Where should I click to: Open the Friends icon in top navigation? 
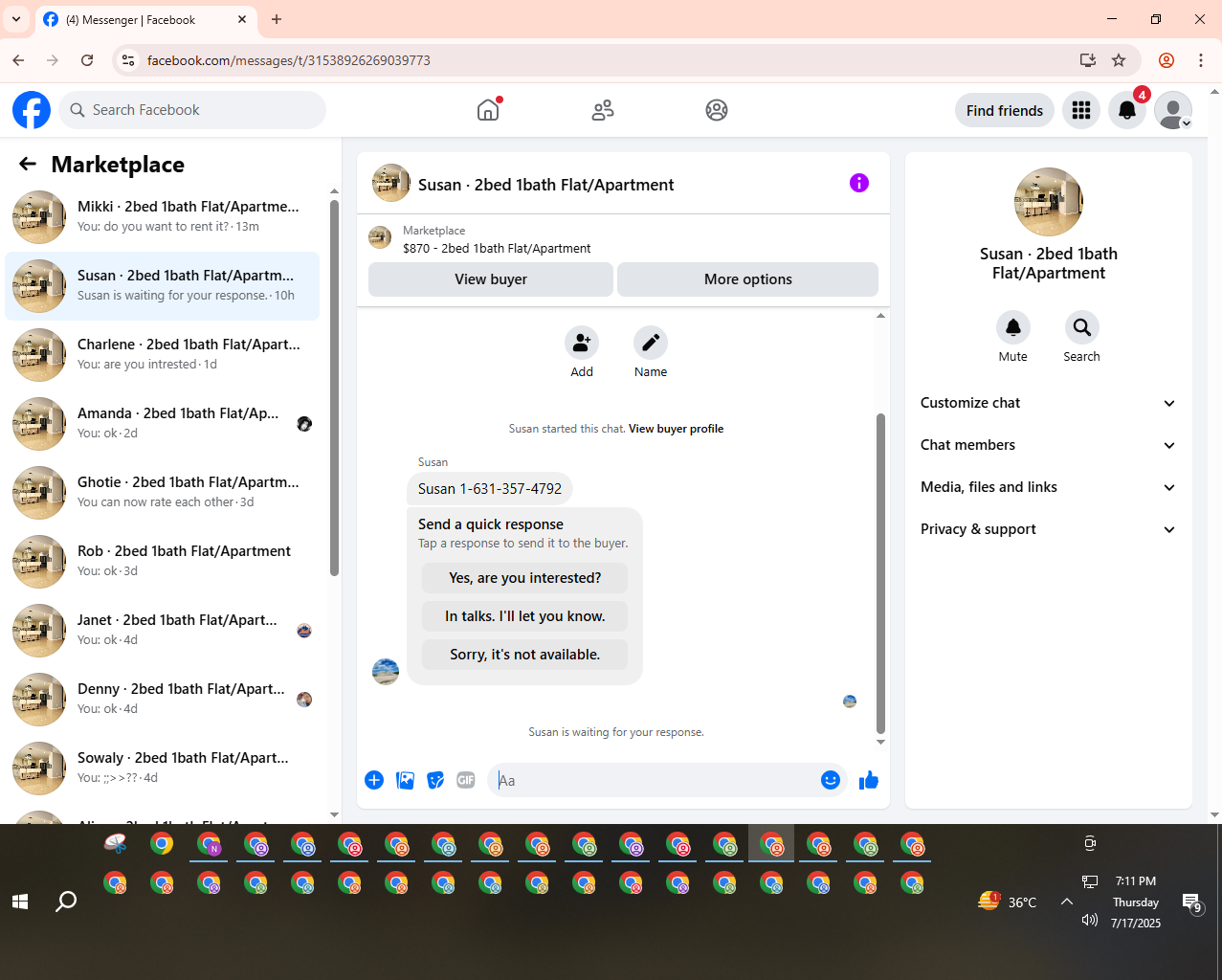point(603,110)
